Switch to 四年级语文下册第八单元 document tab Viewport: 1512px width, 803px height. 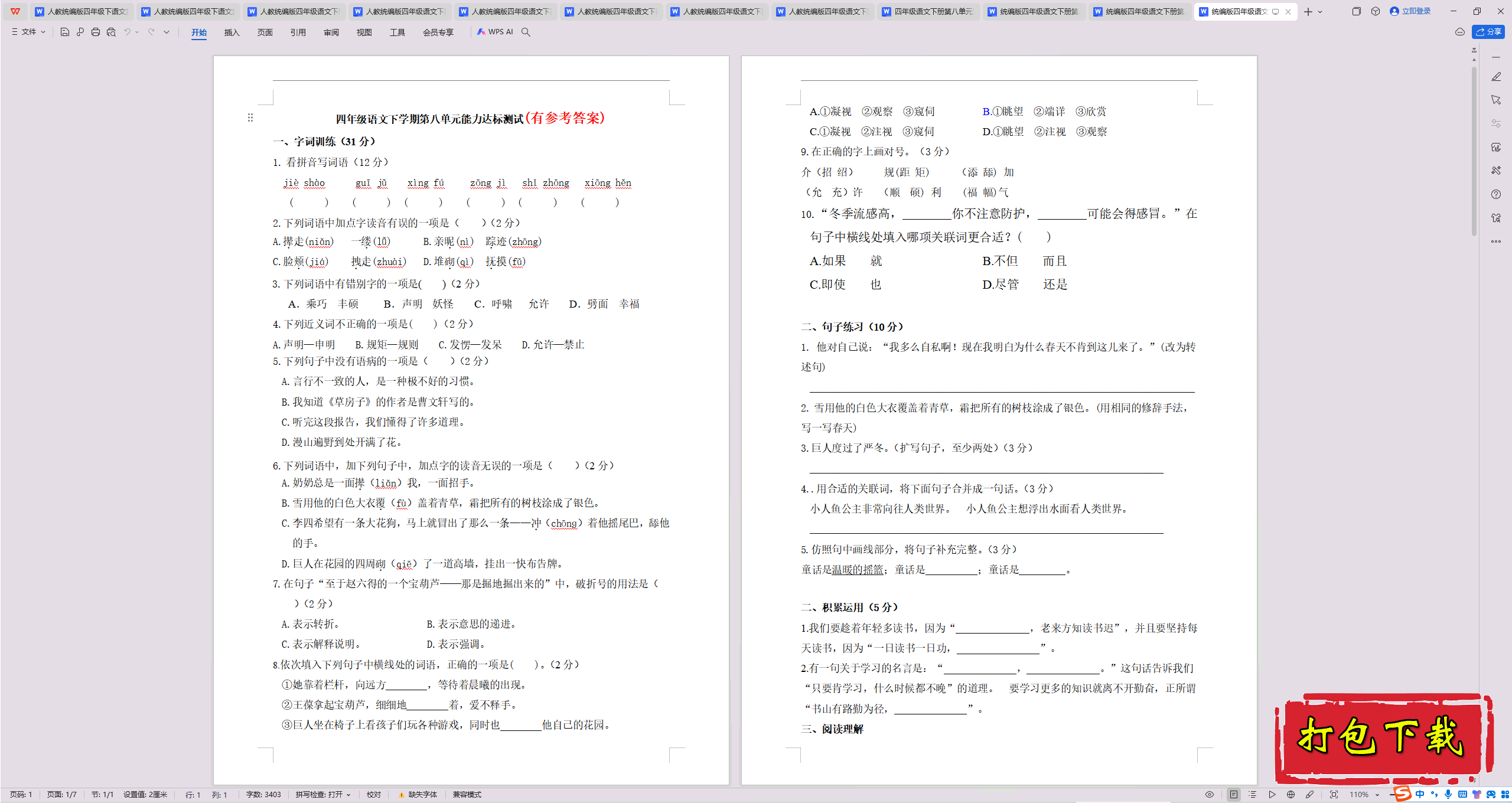[x=928, y=11]
